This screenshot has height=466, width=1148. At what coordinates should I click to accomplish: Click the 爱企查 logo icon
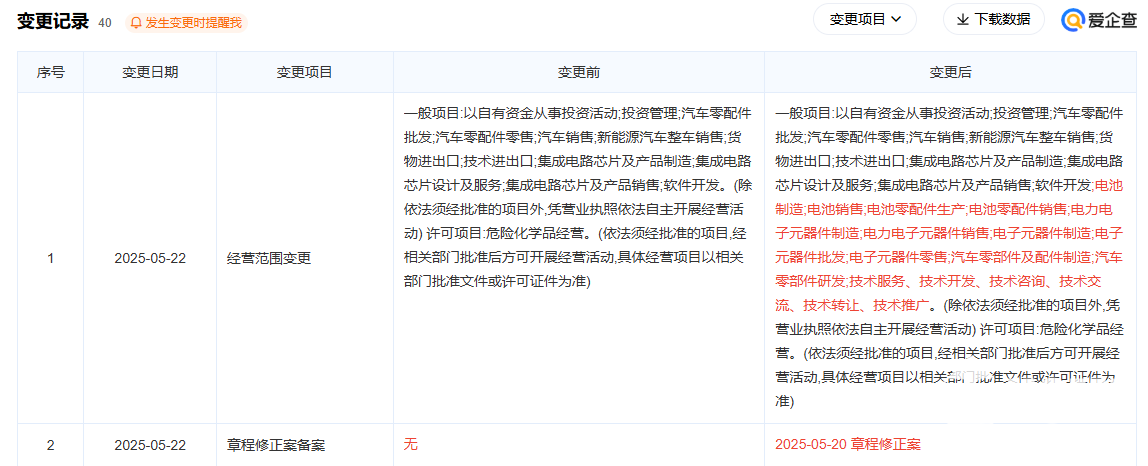pos(1074,20)
